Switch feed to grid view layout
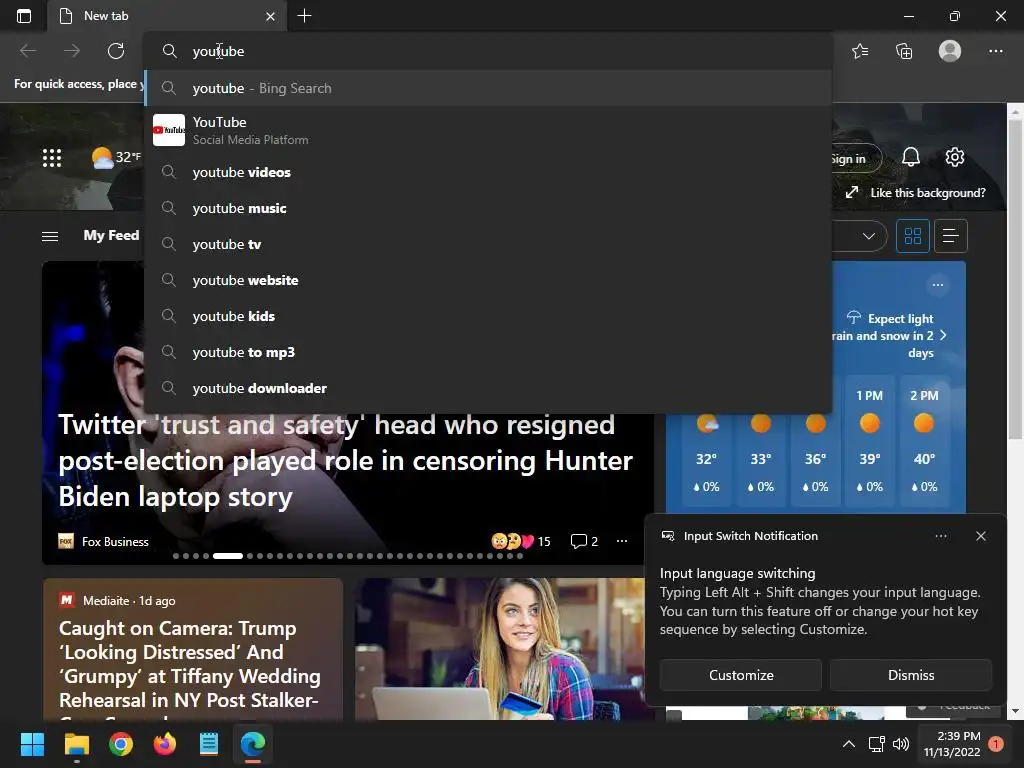This screenshot has width=1024, height=768. (x=912, y=236)
